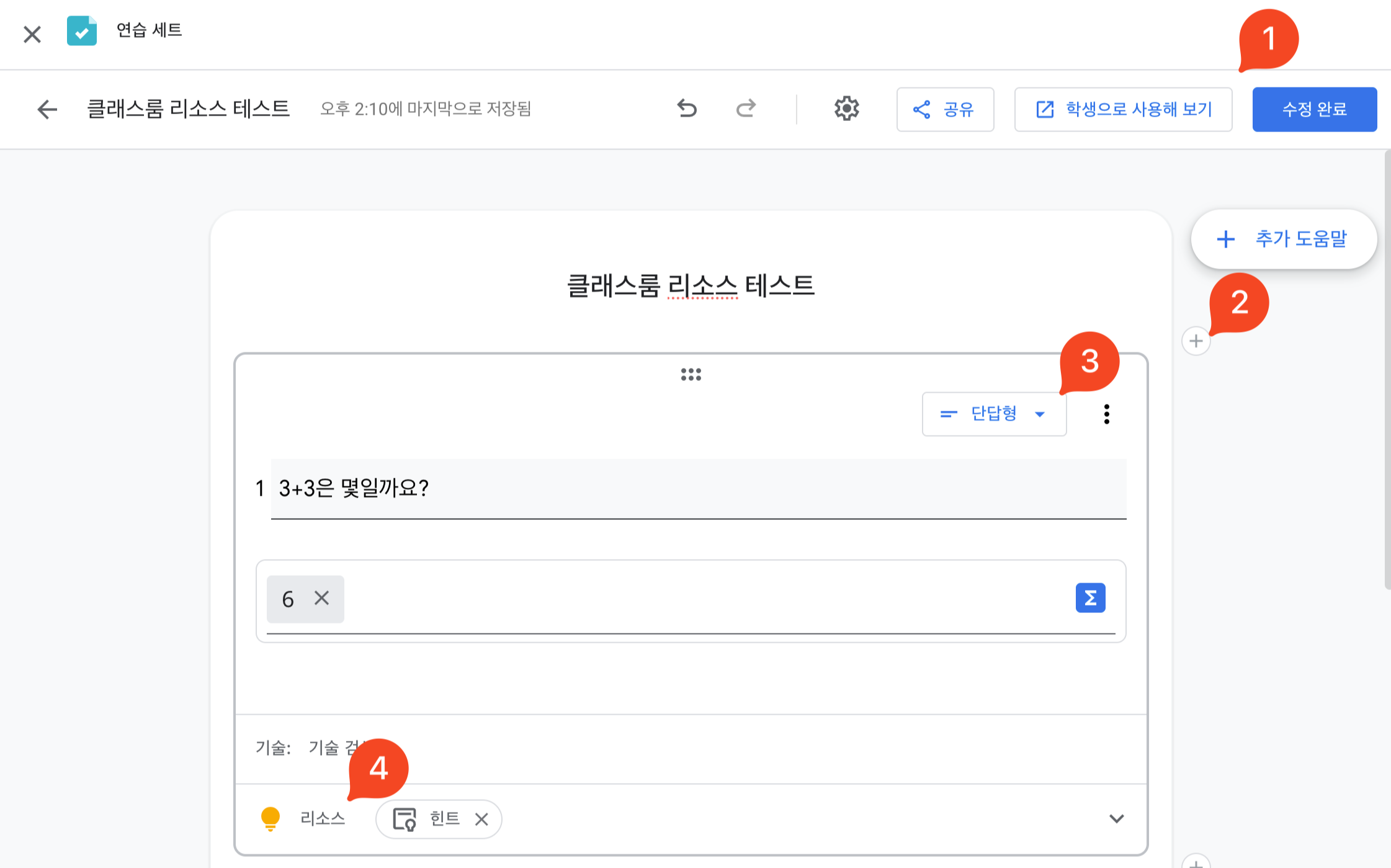Click the blue 수정 완료 button
Viewport: 1391px width, 868px height.
coord(1314,109)
